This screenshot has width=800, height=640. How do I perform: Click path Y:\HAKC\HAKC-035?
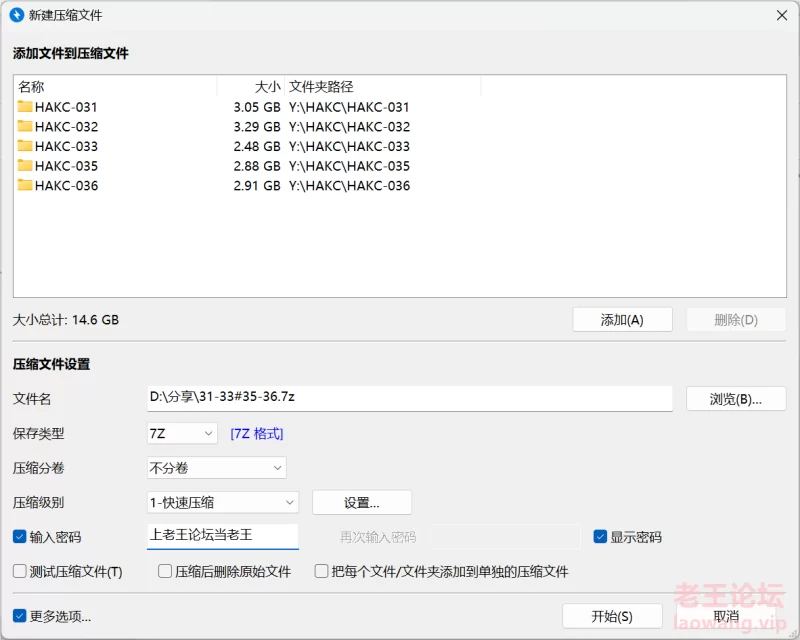(349, 166)
